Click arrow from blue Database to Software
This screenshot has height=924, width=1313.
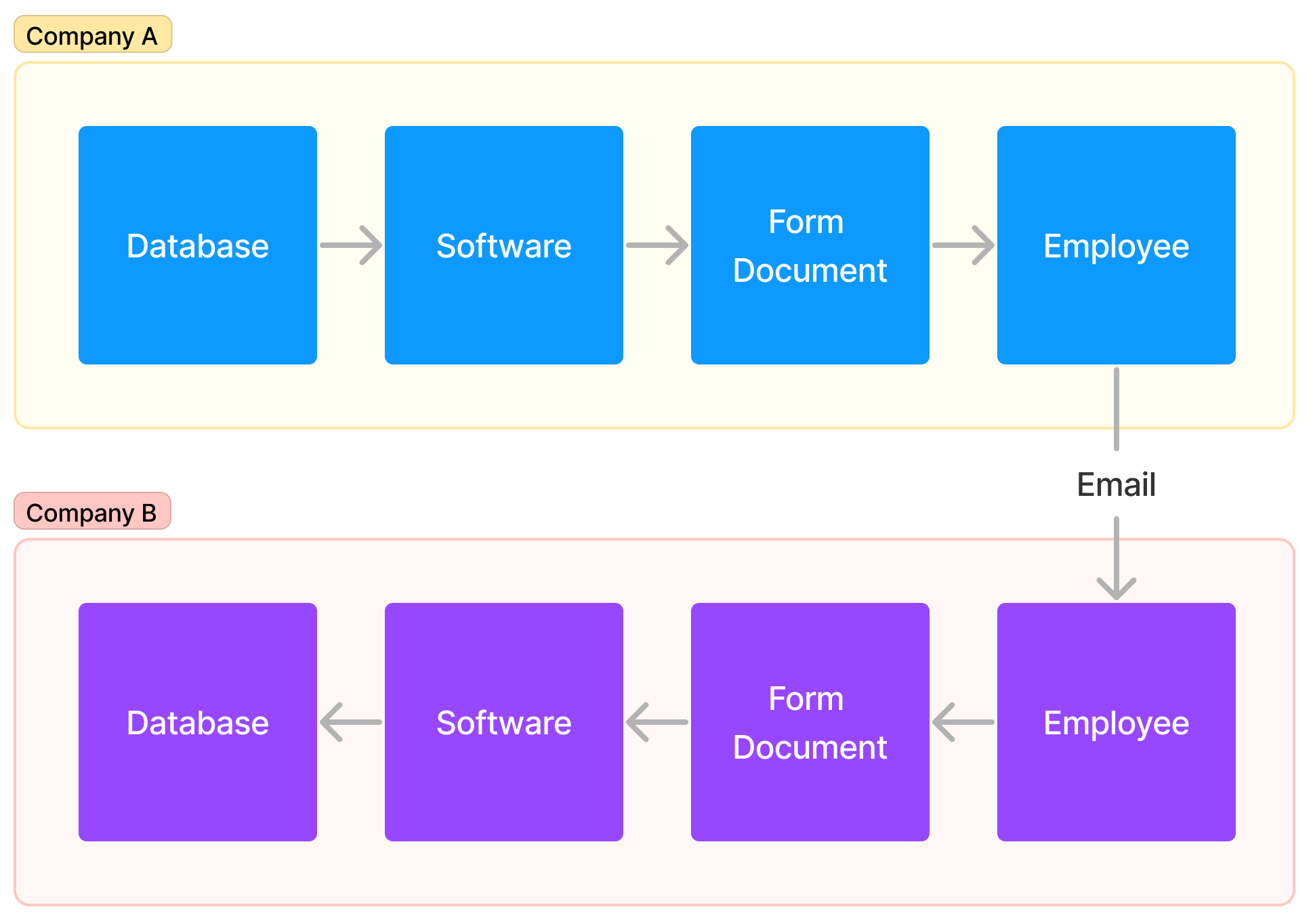point(350,245)
